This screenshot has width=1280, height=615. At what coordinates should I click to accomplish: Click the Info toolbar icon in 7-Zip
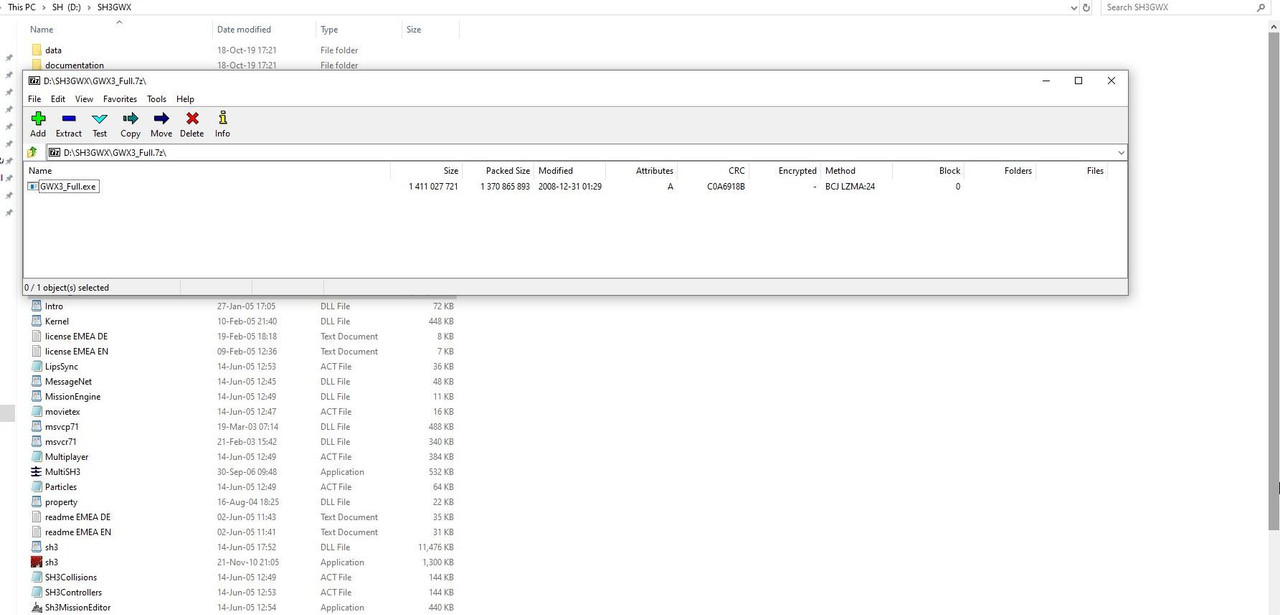click(222, 118)
